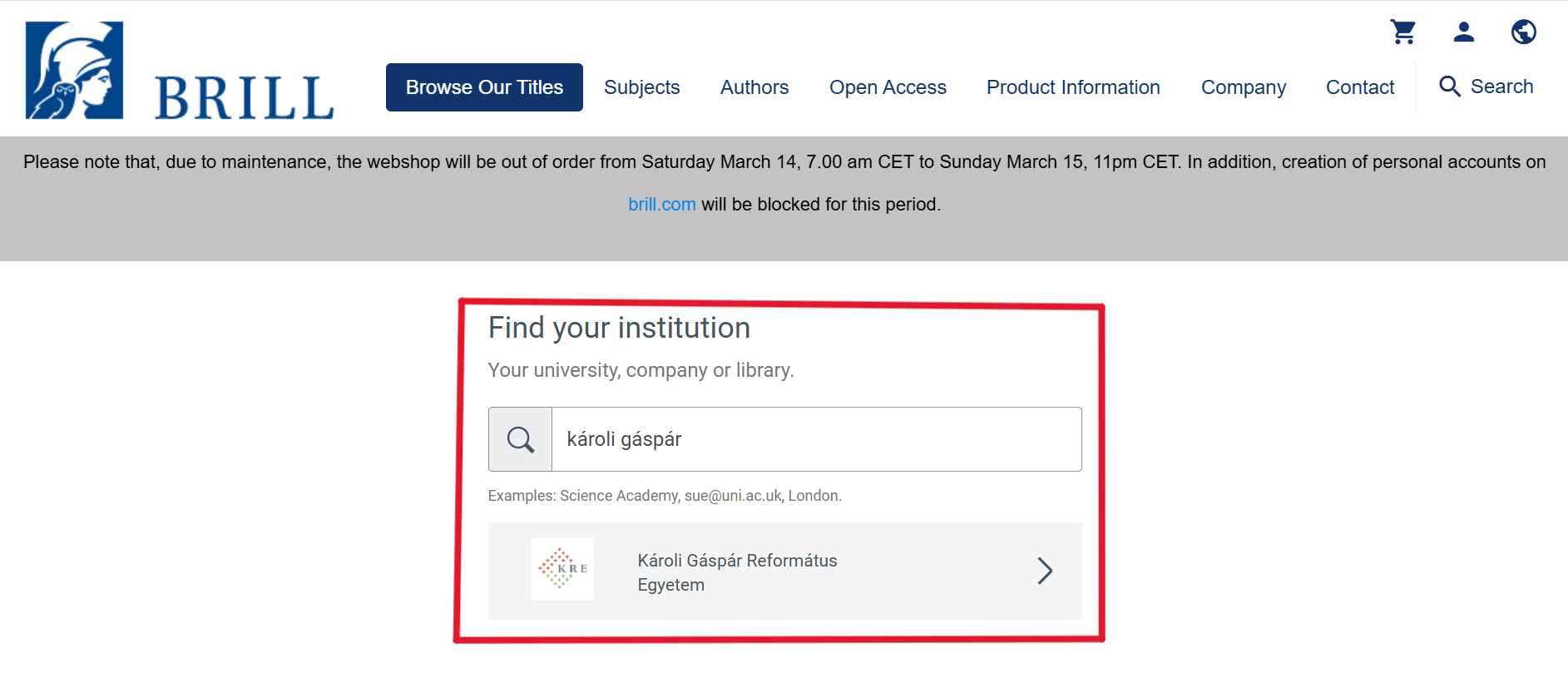The height and width of the screenshot is (683, 1568).
Task: Click the Brill logo with helmeted head
Action: pyautogui.click(x=75, y=71)
